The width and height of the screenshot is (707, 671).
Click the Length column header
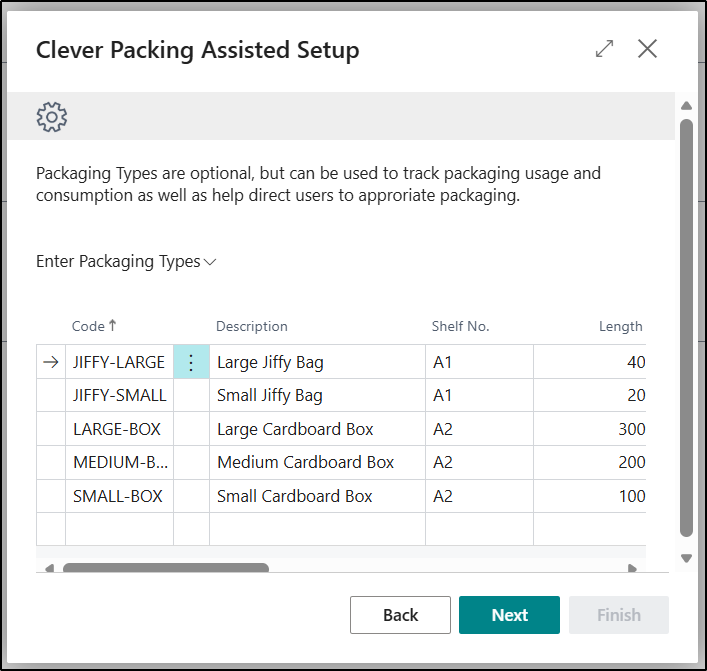[x=620, y=326]
